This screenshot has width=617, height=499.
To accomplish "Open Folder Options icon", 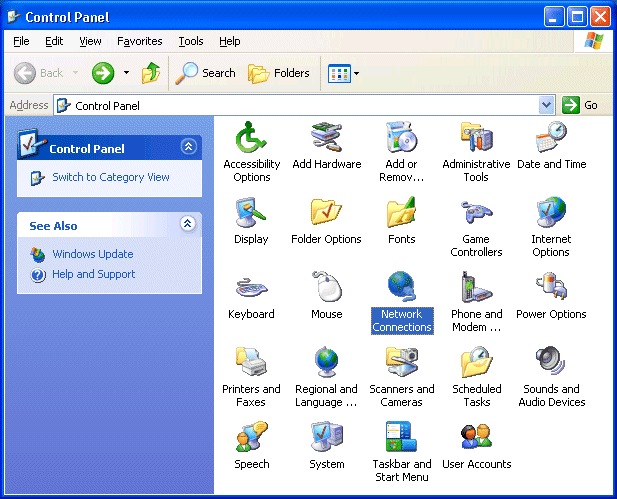I will click(x=326, y=213).
